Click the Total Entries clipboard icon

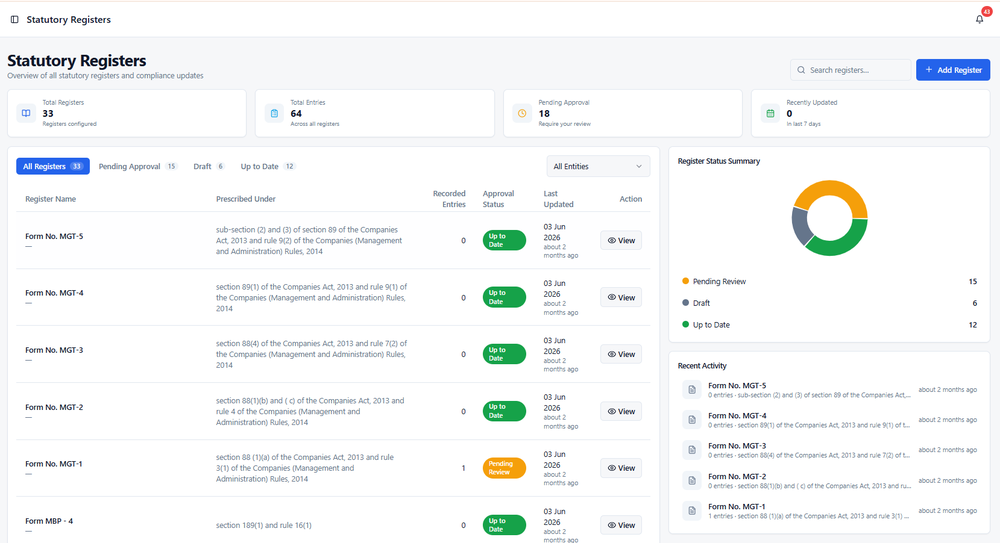tap(274, 113)
